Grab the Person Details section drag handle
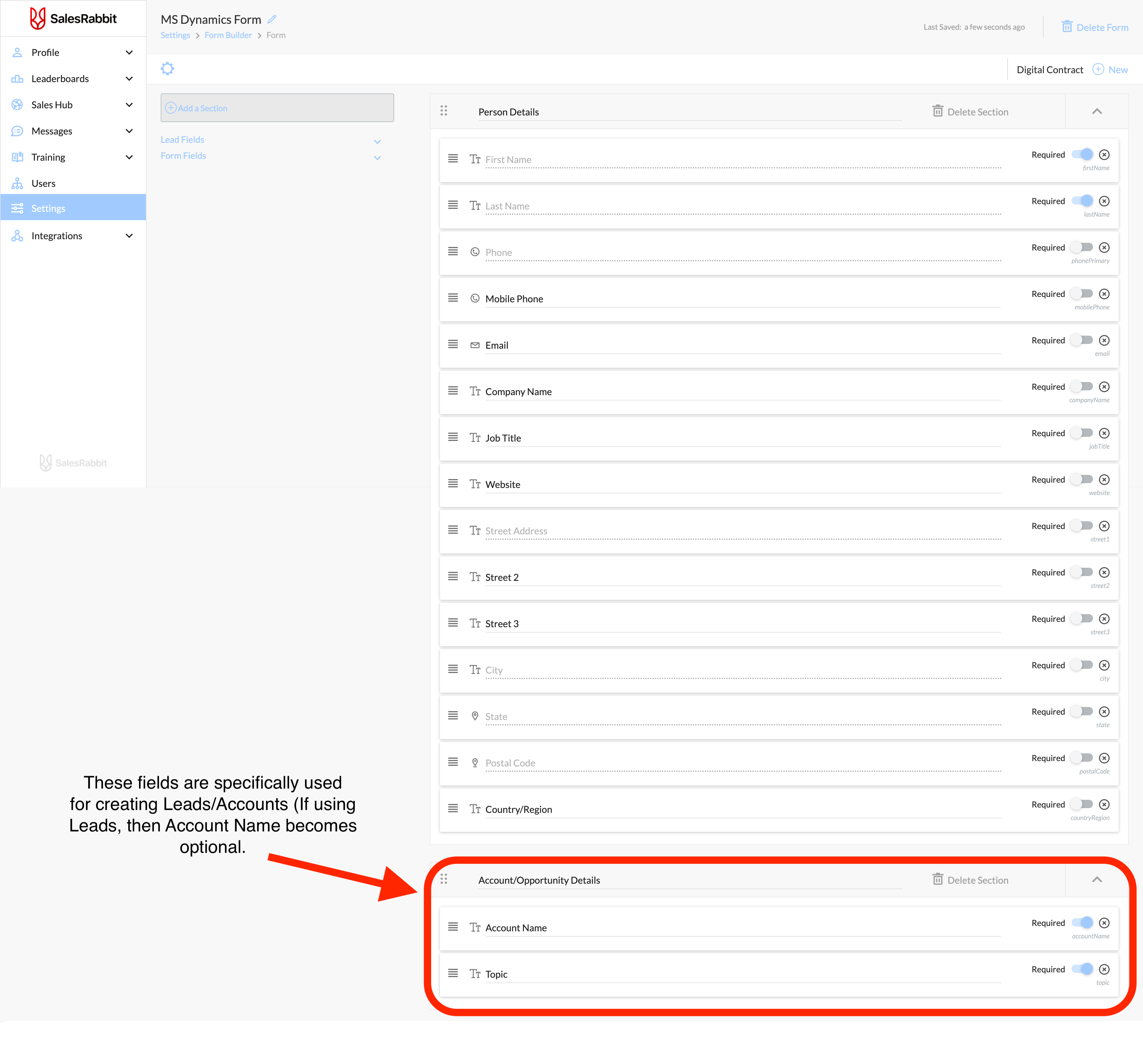1143x1064 pixels. [x=444, y=110]
